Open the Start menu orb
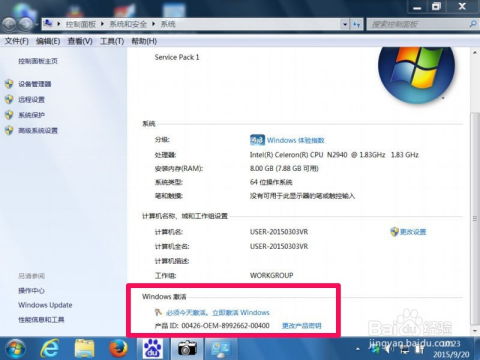This screenshot has width=480, height=360. (14, 349)
